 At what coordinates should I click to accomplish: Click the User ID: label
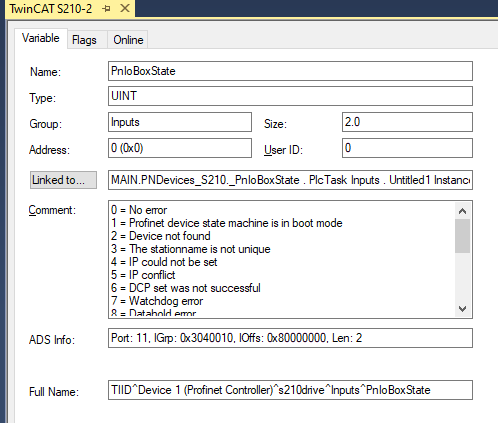pos(283,150)
